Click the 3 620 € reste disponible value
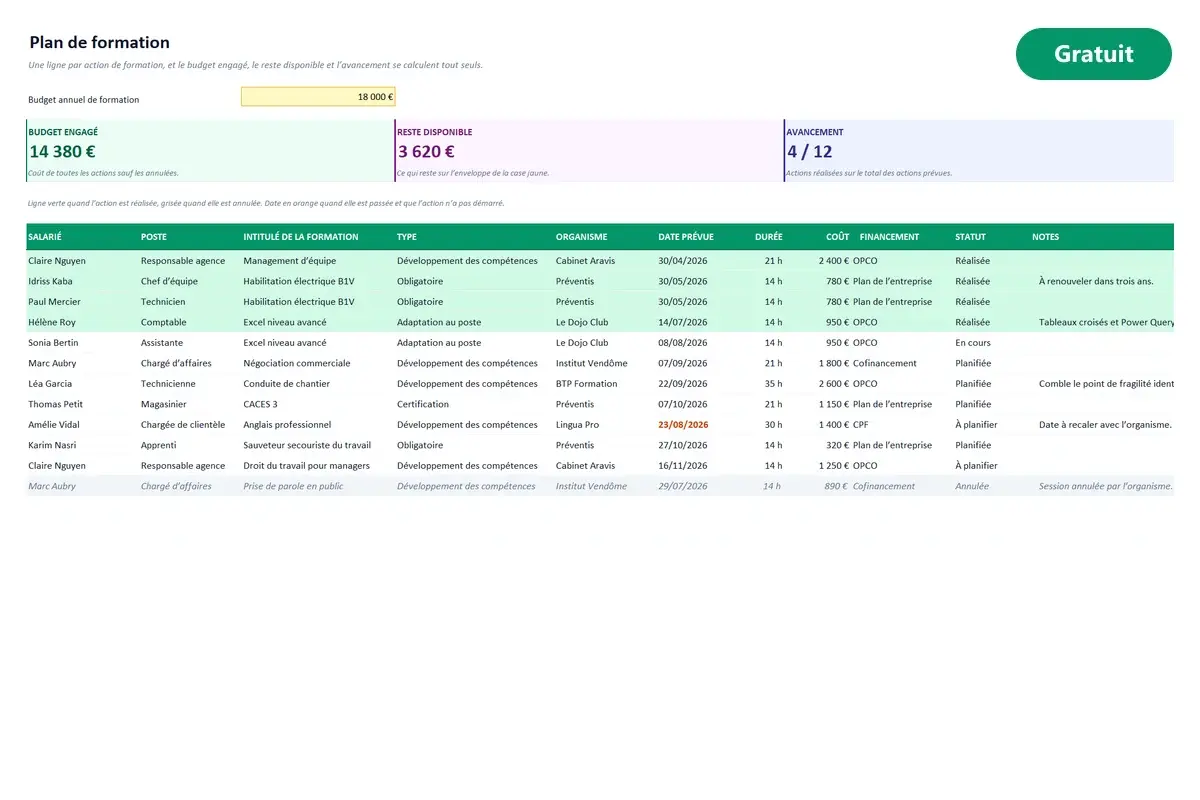1200x800 pixels. pos(426,152)
